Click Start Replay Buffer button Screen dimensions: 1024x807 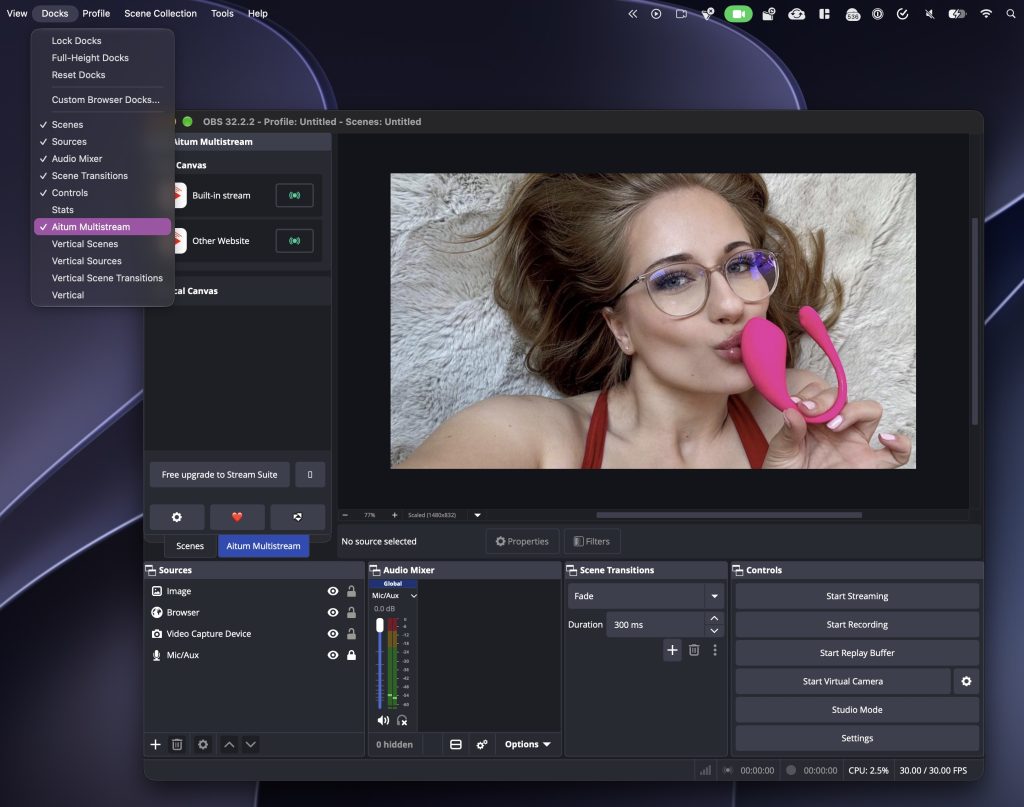[857, 653]
